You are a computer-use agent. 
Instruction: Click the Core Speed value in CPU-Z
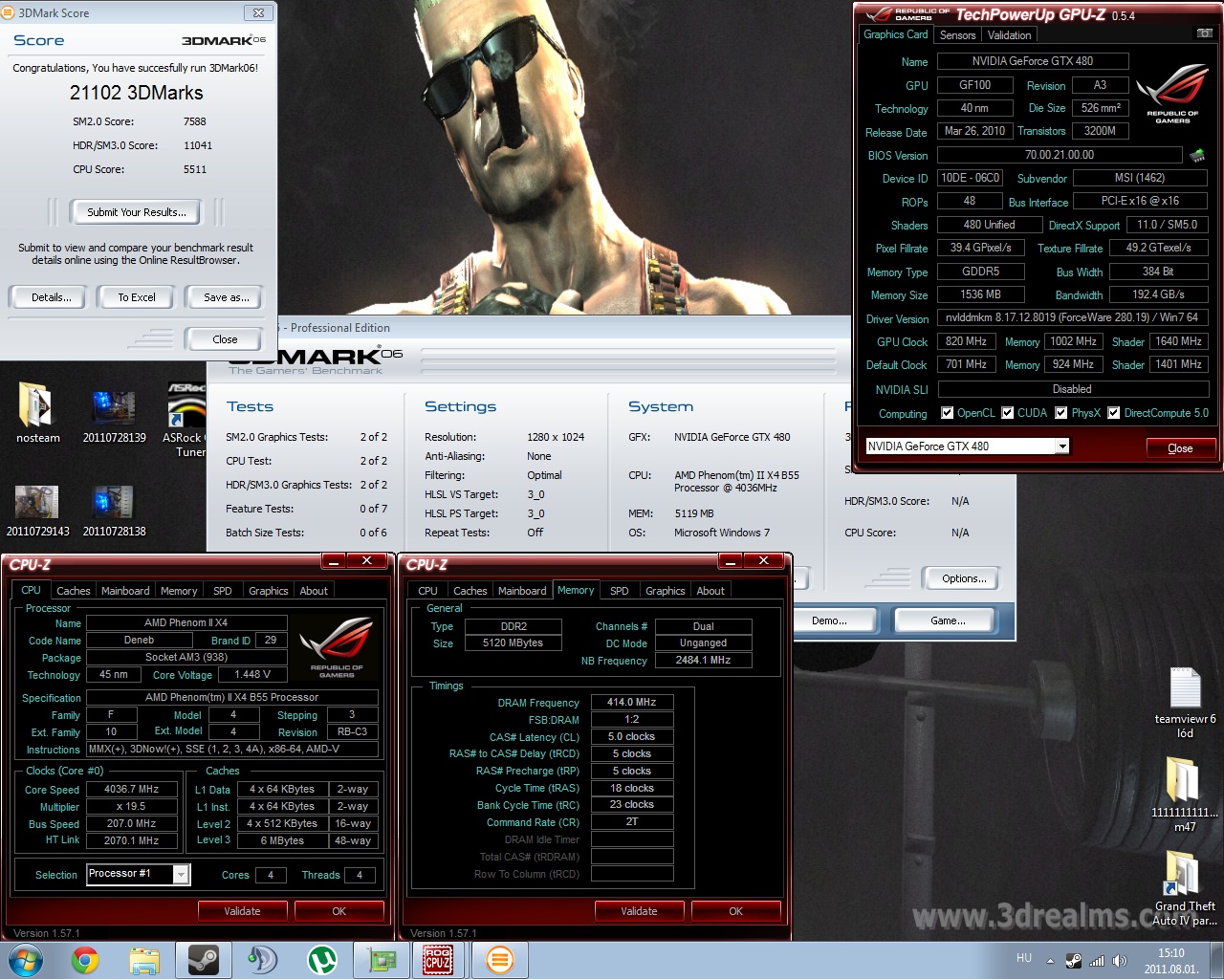click(131, 790)
